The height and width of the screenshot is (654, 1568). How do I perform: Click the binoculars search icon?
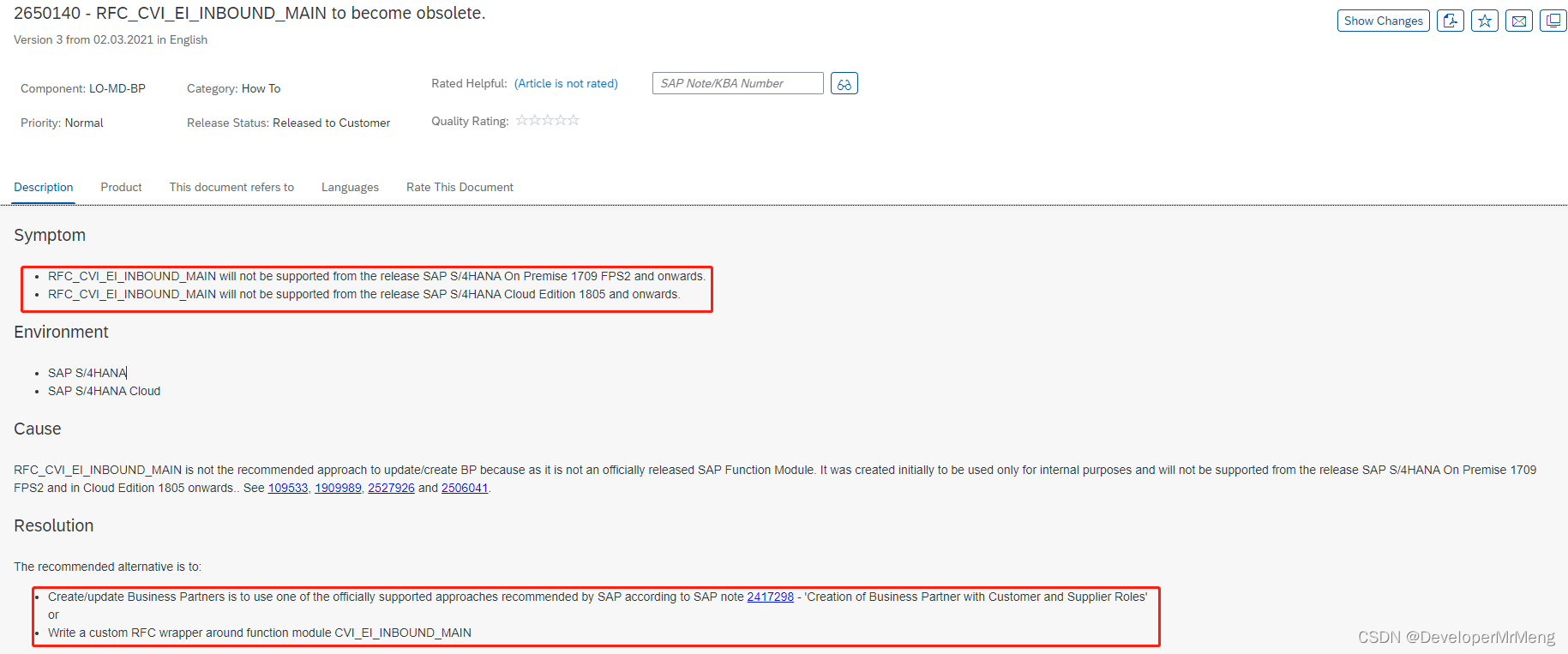tap(844, 83)
